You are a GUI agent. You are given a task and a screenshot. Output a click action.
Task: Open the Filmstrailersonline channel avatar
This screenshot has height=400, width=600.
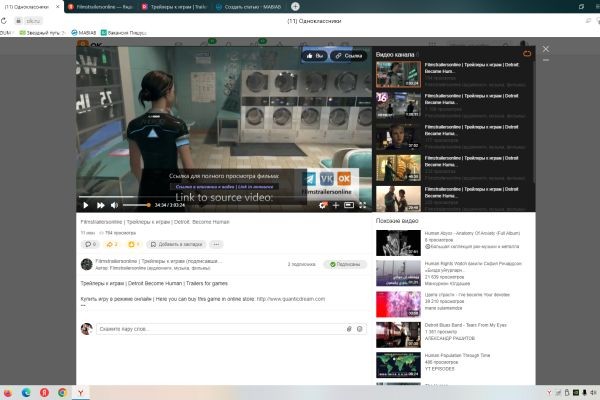[x=86, y=264]
